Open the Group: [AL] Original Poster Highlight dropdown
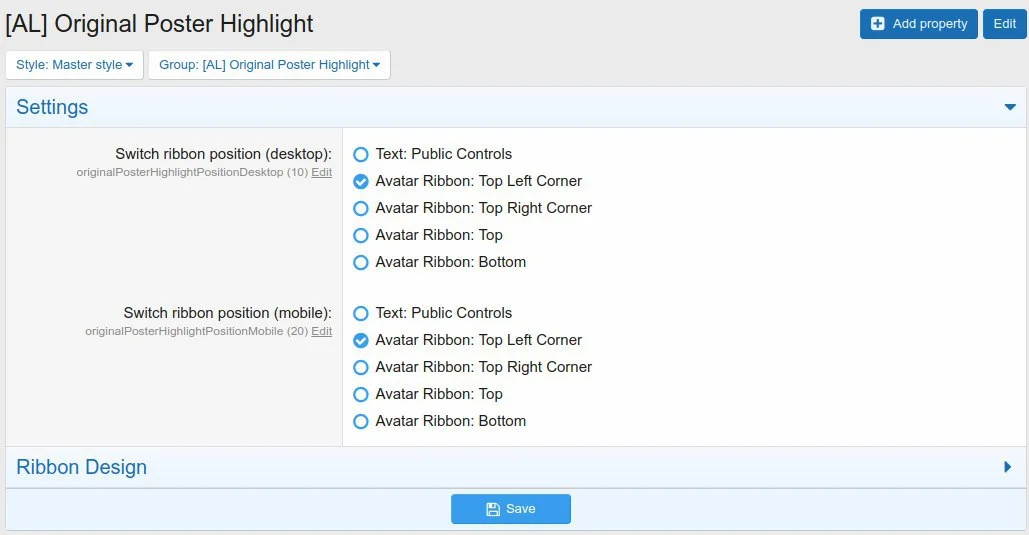1029x535 pixels. coord(269,65)
